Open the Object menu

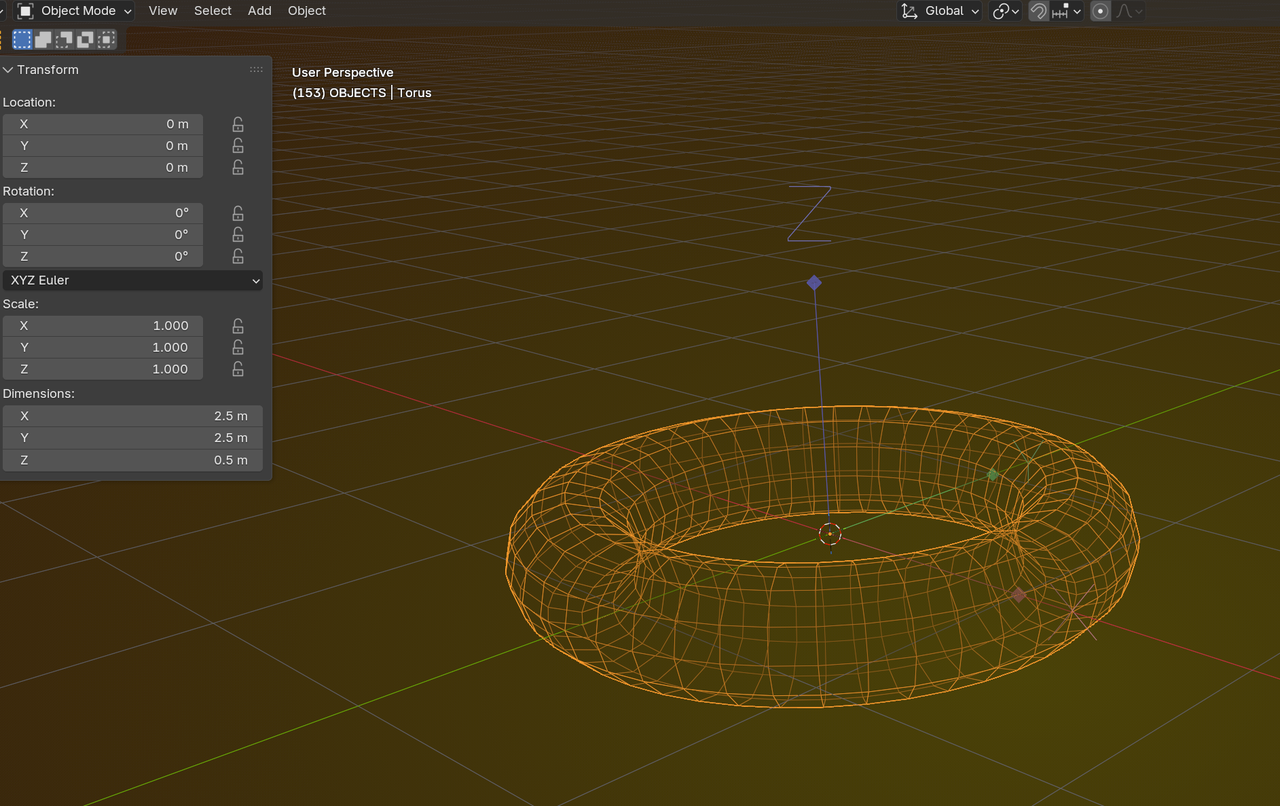coord(307,11)
